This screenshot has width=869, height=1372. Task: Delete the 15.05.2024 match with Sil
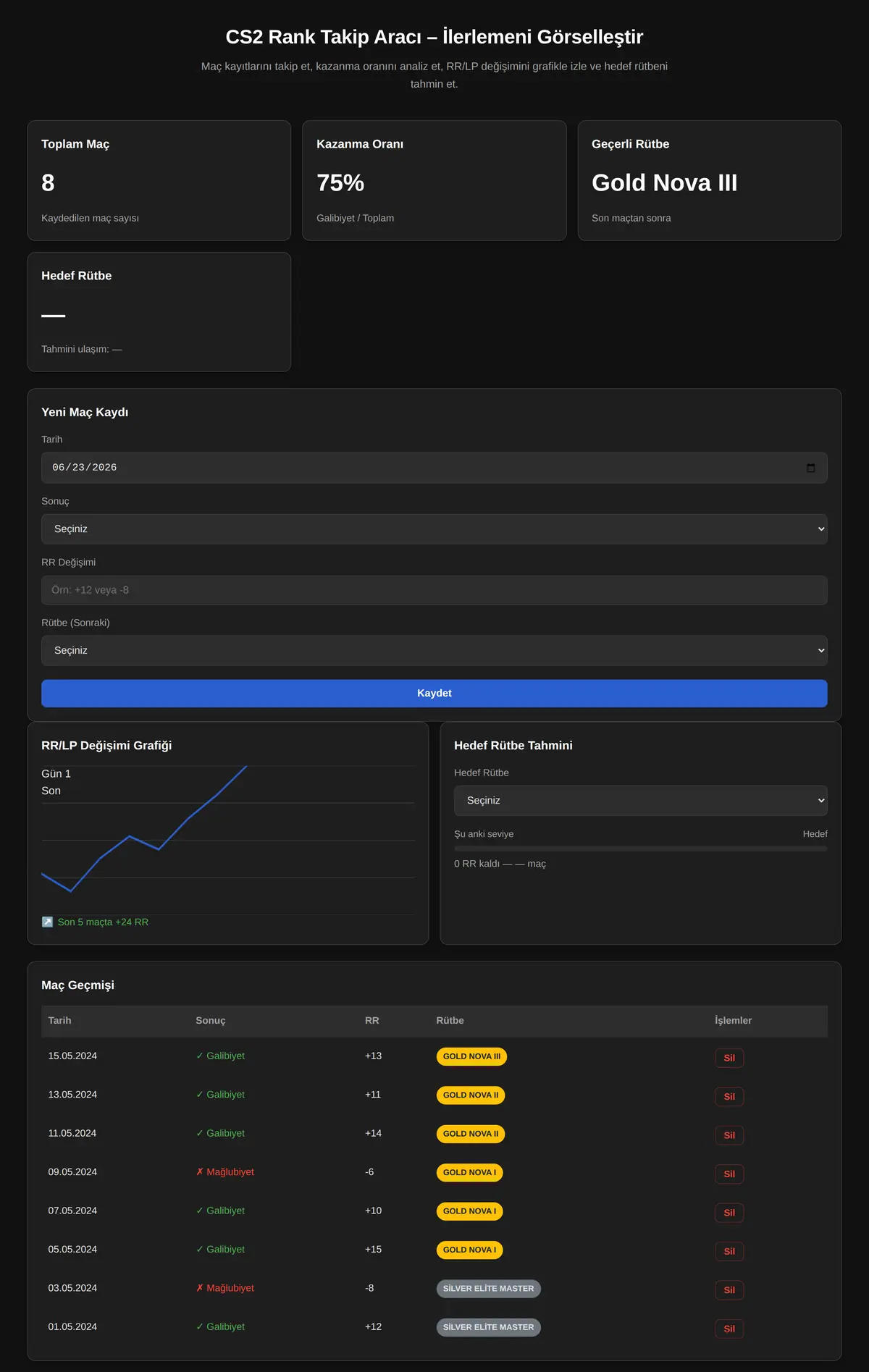point(729,1058)
